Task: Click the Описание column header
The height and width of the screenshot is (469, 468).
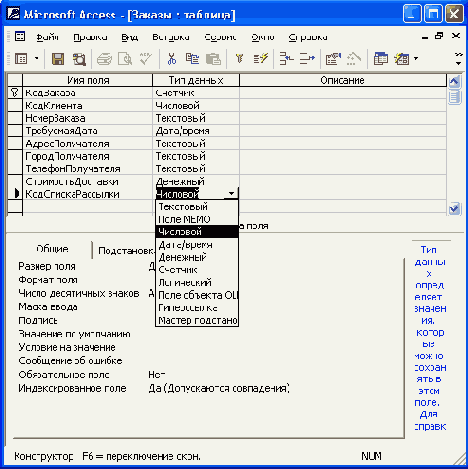Action: pyautogui.click(x=343, y=80)
